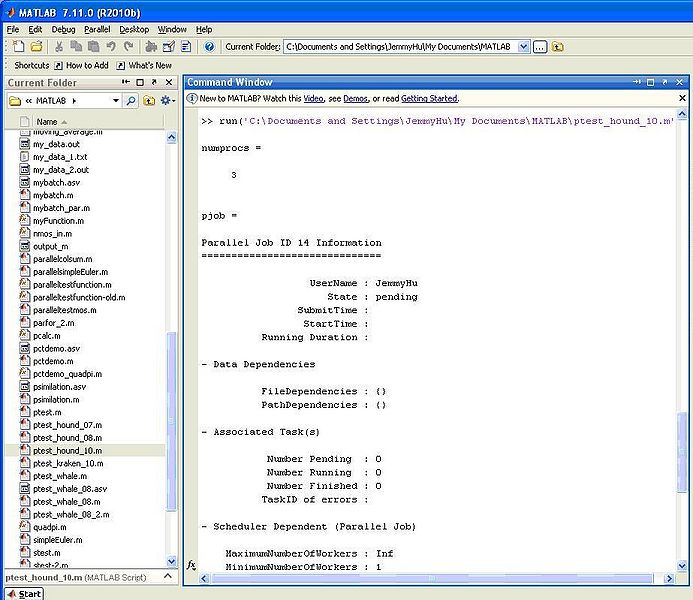Select ptest_kraken_10.m in file list
Viewport: 693px width, 600px height.
(68, 463)
